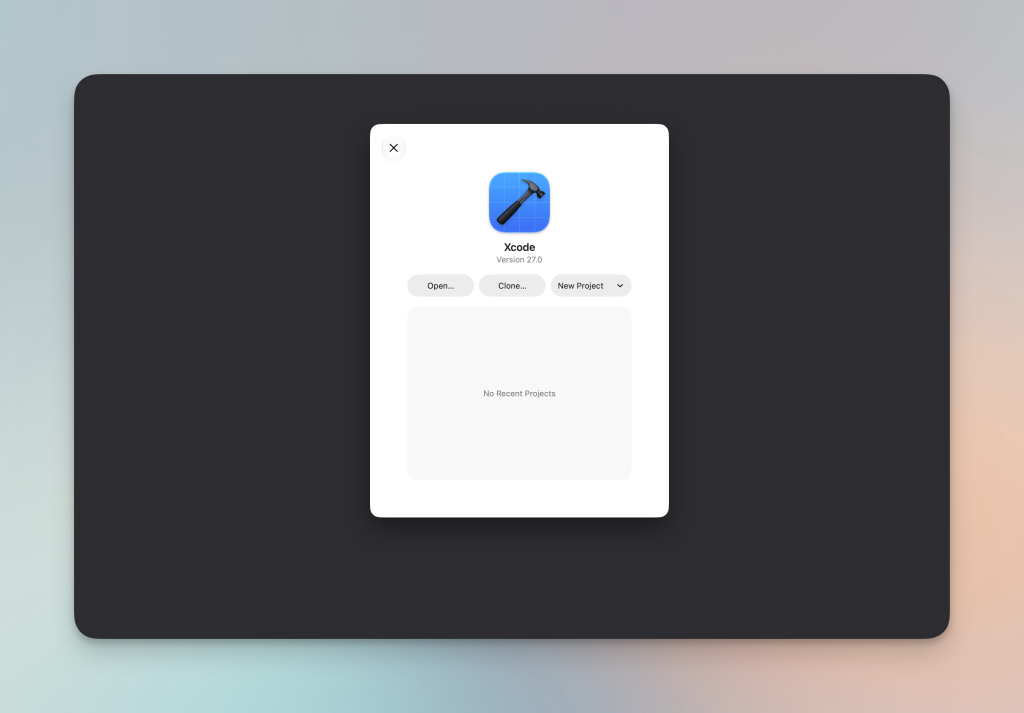Open an existing project with Open...

[x=441, y=286]
